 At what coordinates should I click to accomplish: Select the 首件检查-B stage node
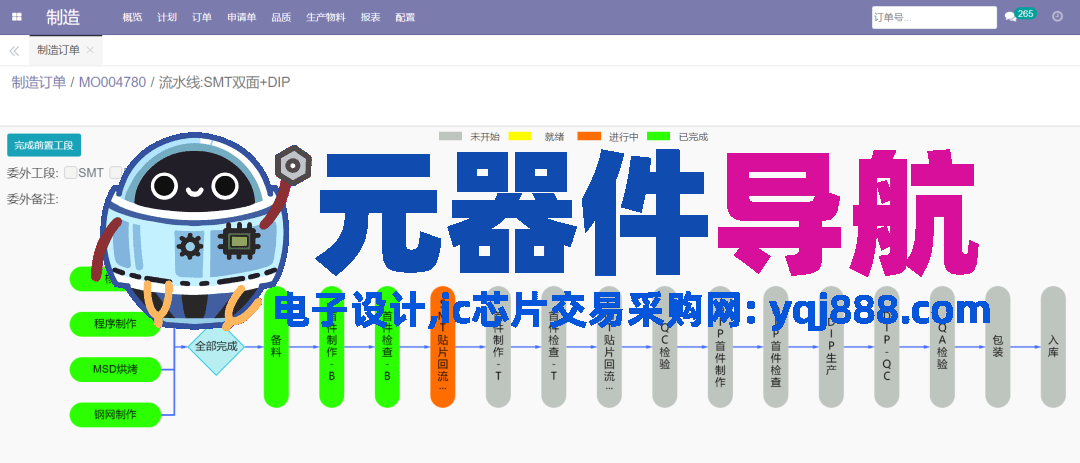tap(387, 347)
